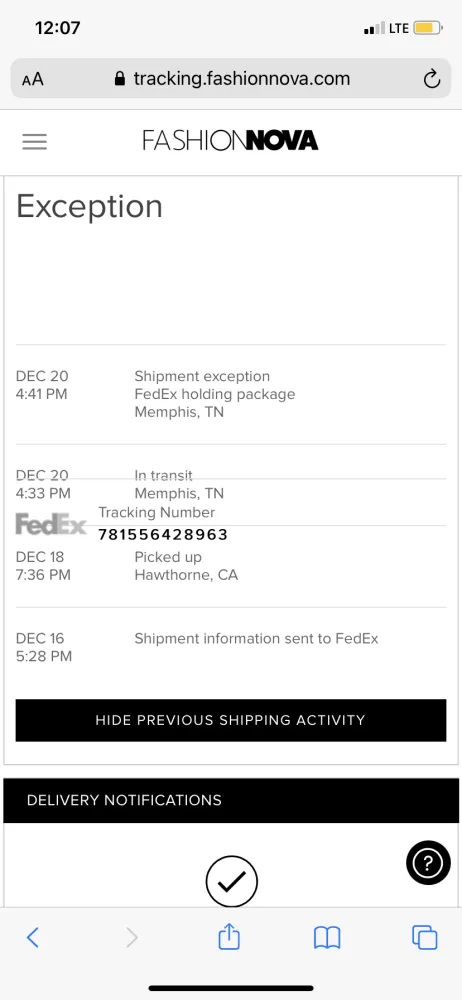
Task: Open the Safari share sheet icon
Action: click(x=229, y=936)
